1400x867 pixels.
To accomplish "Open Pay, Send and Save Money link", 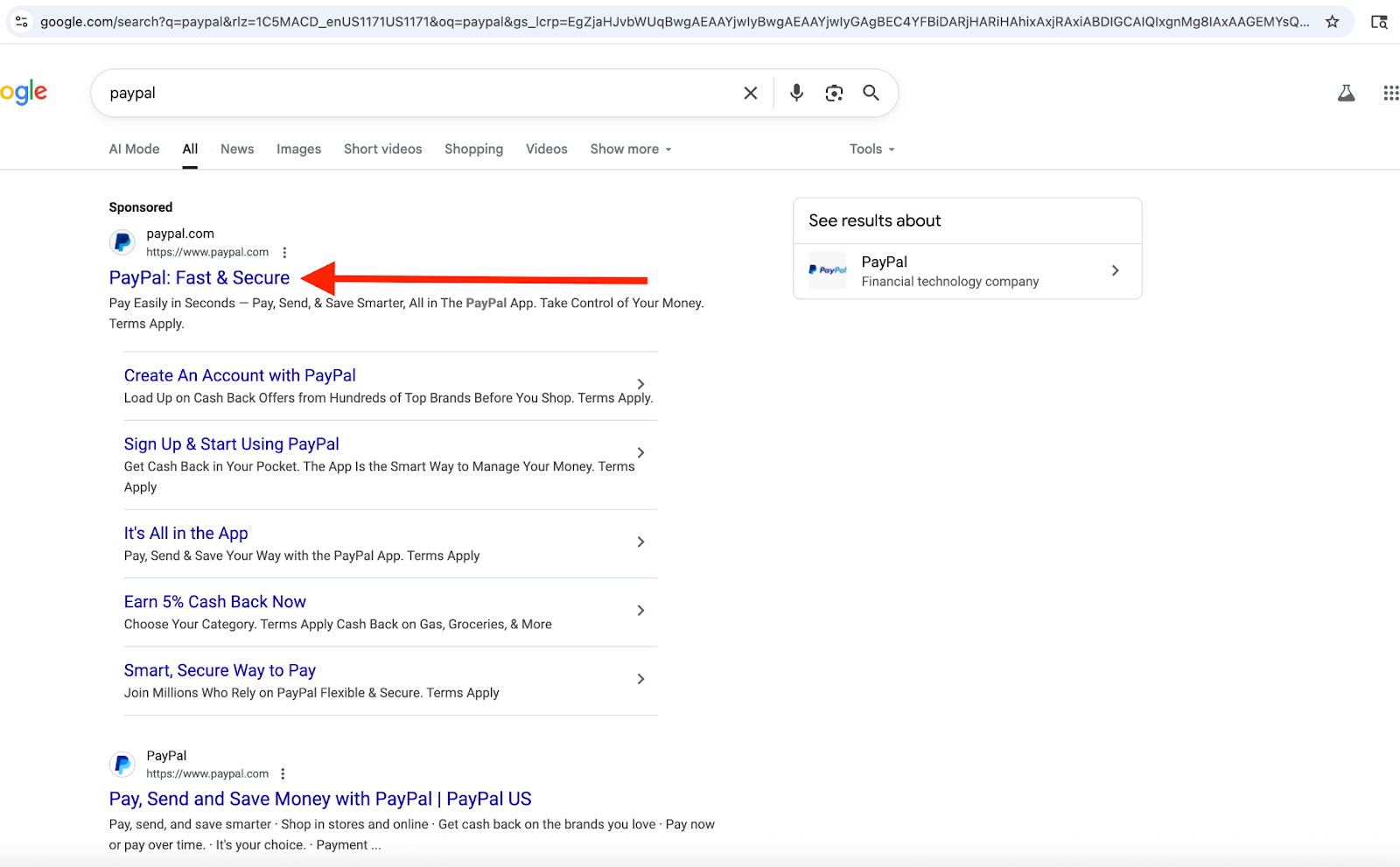I will [x=320, y=799].
